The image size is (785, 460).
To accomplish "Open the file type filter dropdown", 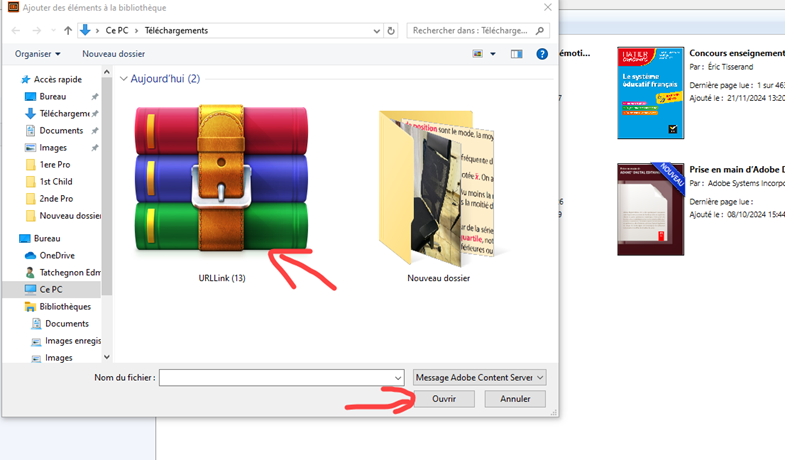I will coord(480,377).
